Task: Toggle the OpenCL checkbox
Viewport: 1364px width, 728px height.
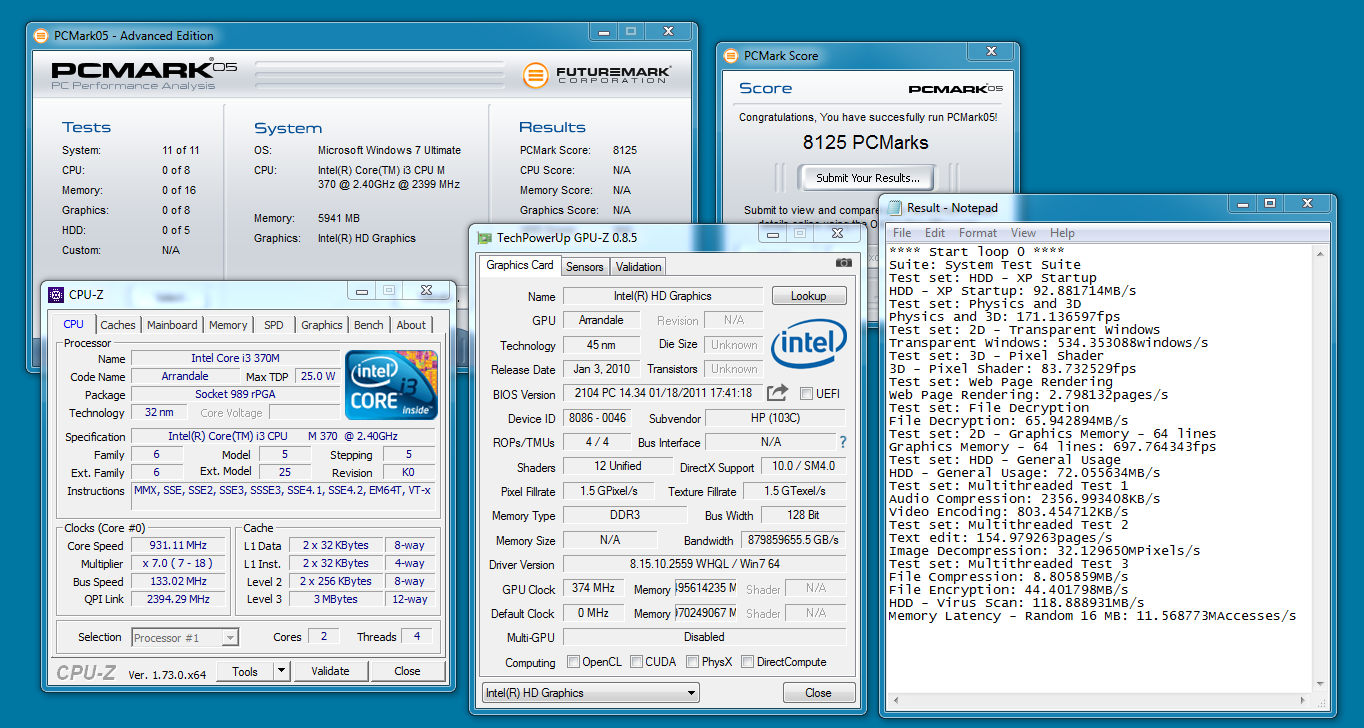Action: coord(573,662)
